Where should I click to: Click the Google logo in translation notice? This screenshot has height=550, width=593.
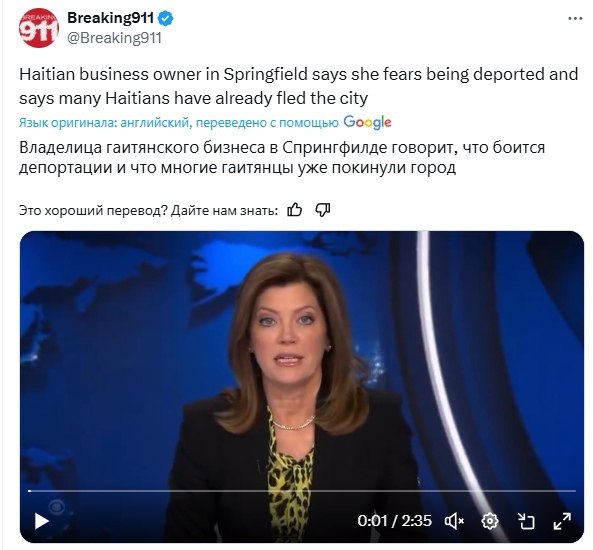(x=367, y=122)
